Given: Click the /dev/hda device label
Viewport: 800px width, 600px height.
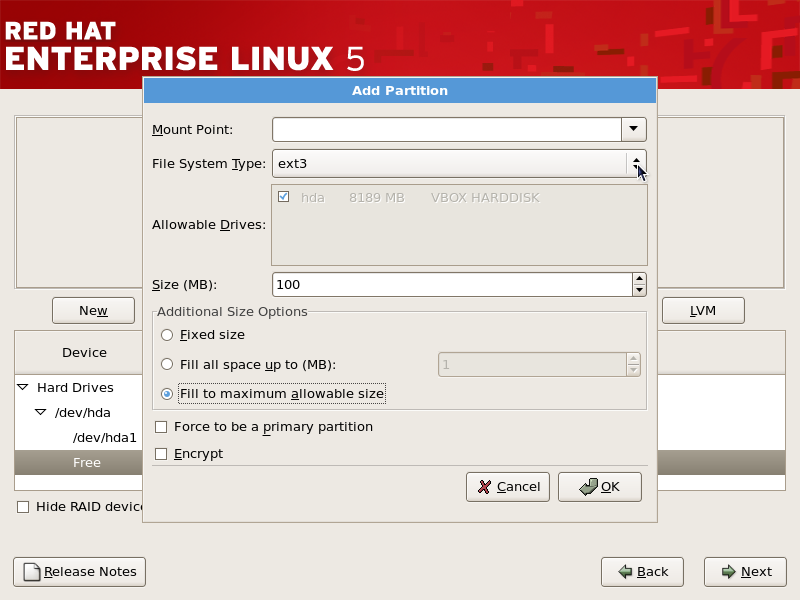Looking at the screenshot, I should click(83, 413).
